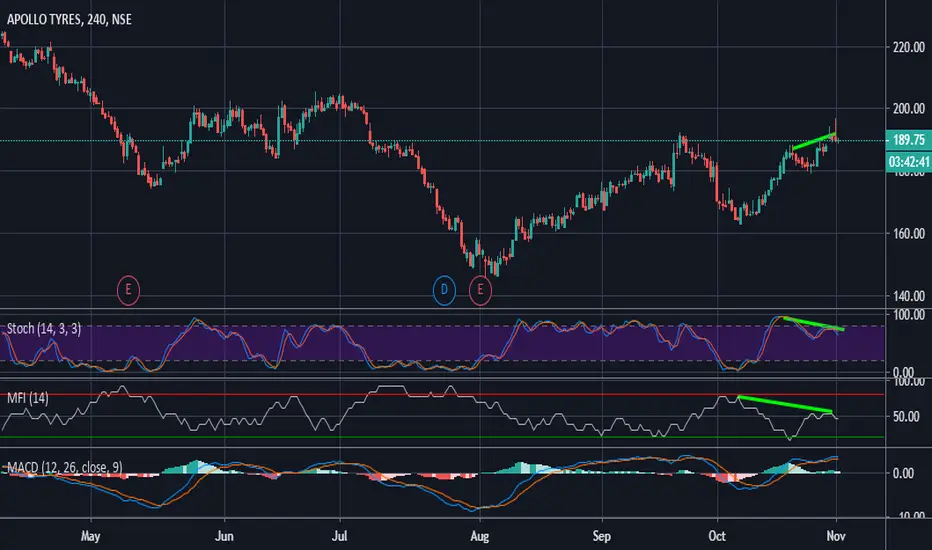
Task: Click the 100.00 label on Stoch axis
Action: pos(909,315)
